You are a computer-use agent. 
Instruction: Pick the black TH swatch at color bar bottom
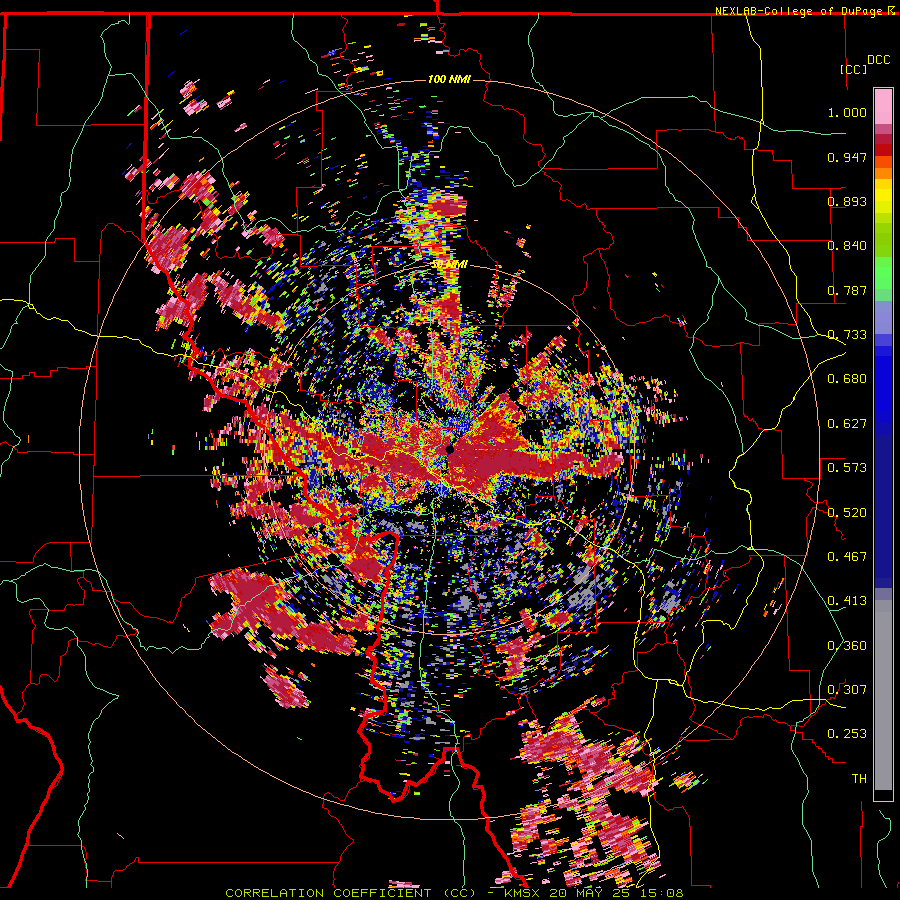(883, 796)
